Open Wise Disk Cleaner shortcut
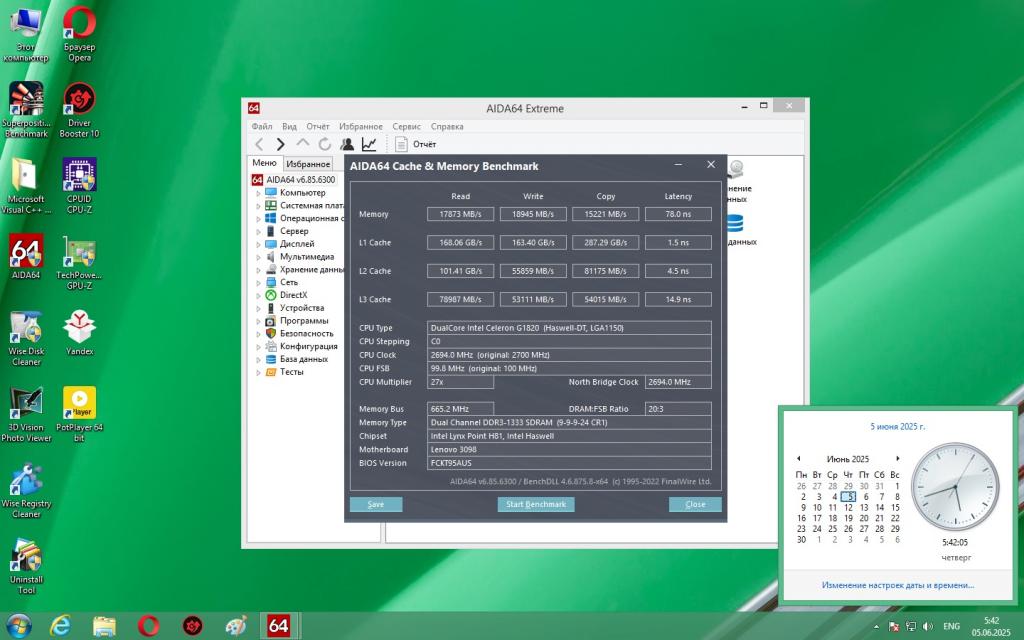Viewport: 1024px width, 640px height. tap(25, 338)
